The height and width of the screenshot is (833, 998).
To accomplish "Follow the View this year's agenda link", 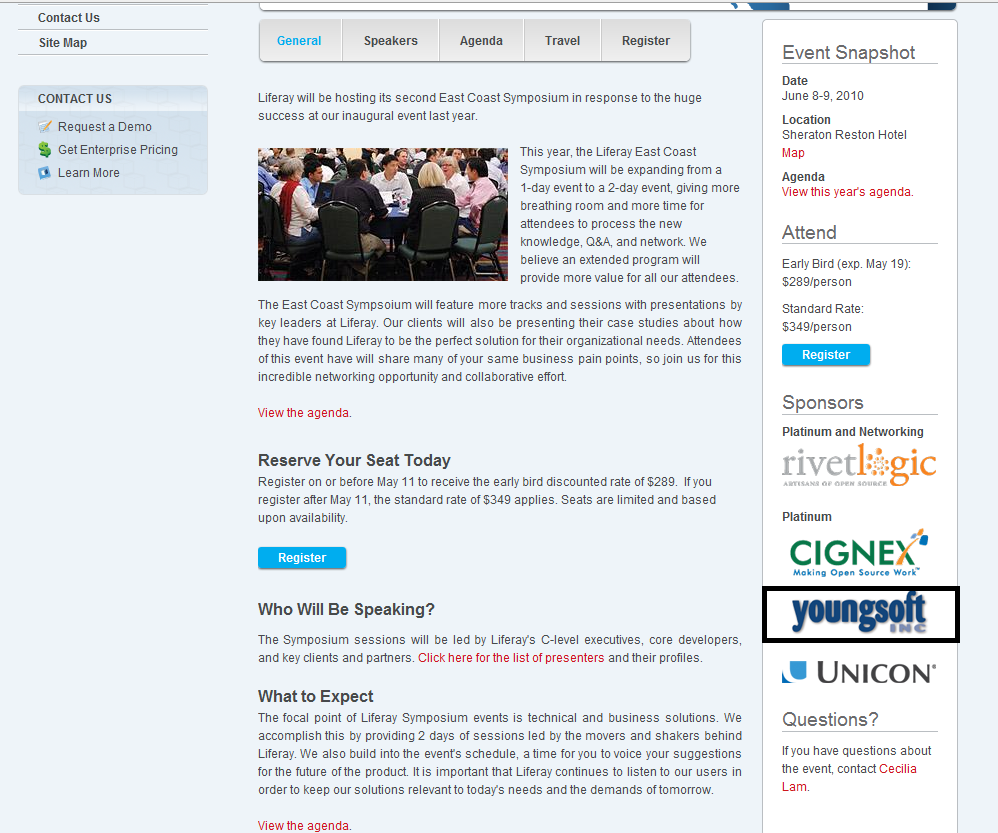I will click(846, 192).
